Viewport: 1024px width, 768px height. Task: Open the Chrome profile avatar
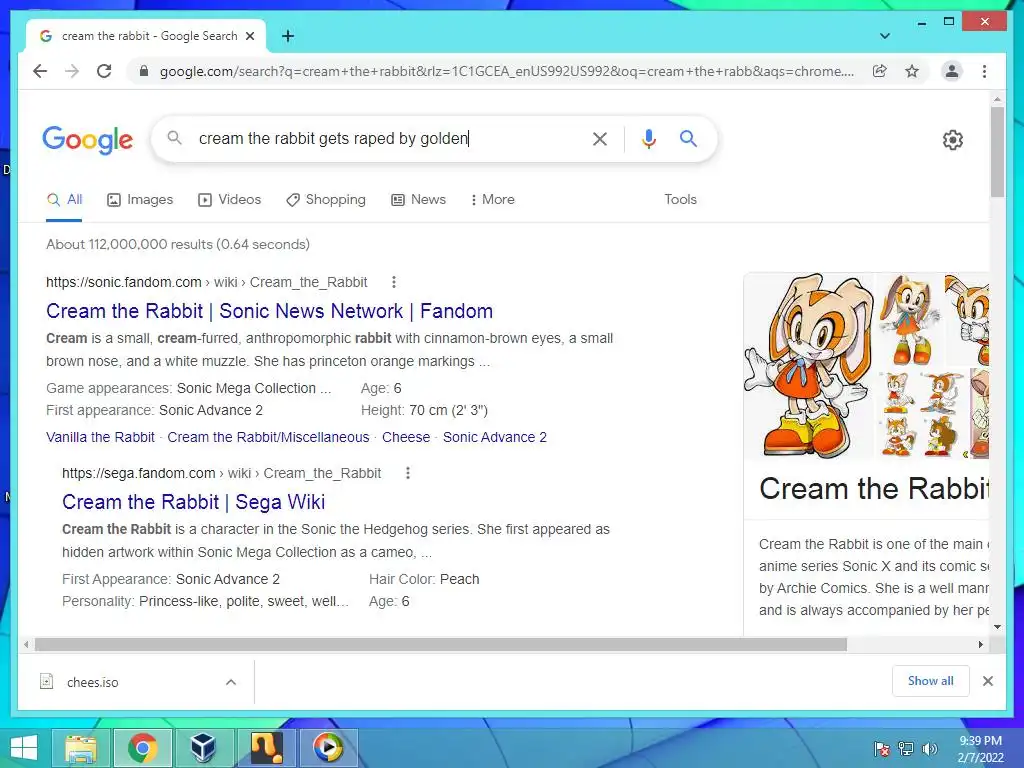point(952,71)
